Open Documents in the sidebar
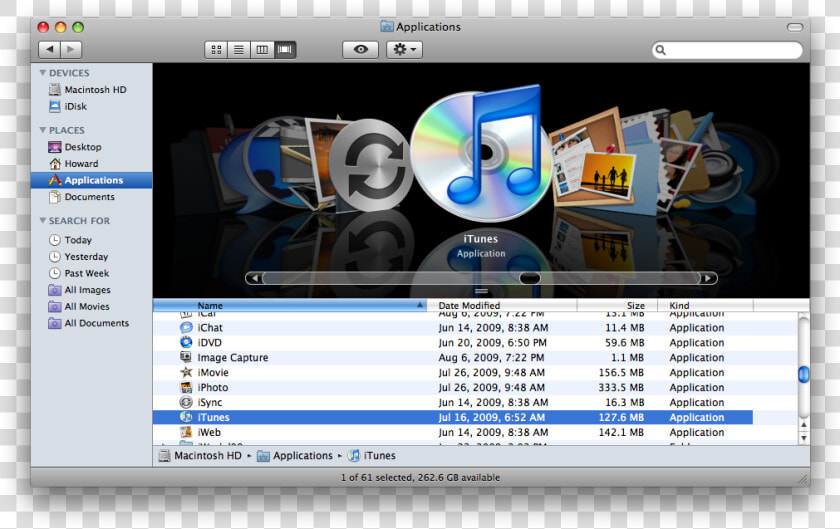Viewport: 840px width, 529px height. pos(91,197)
